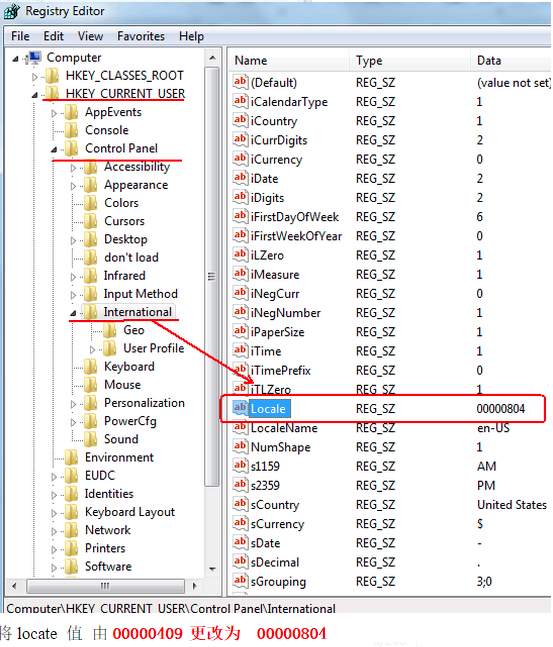
Task: Expand the Keyboard Layout key
Action: coord(54,513)
